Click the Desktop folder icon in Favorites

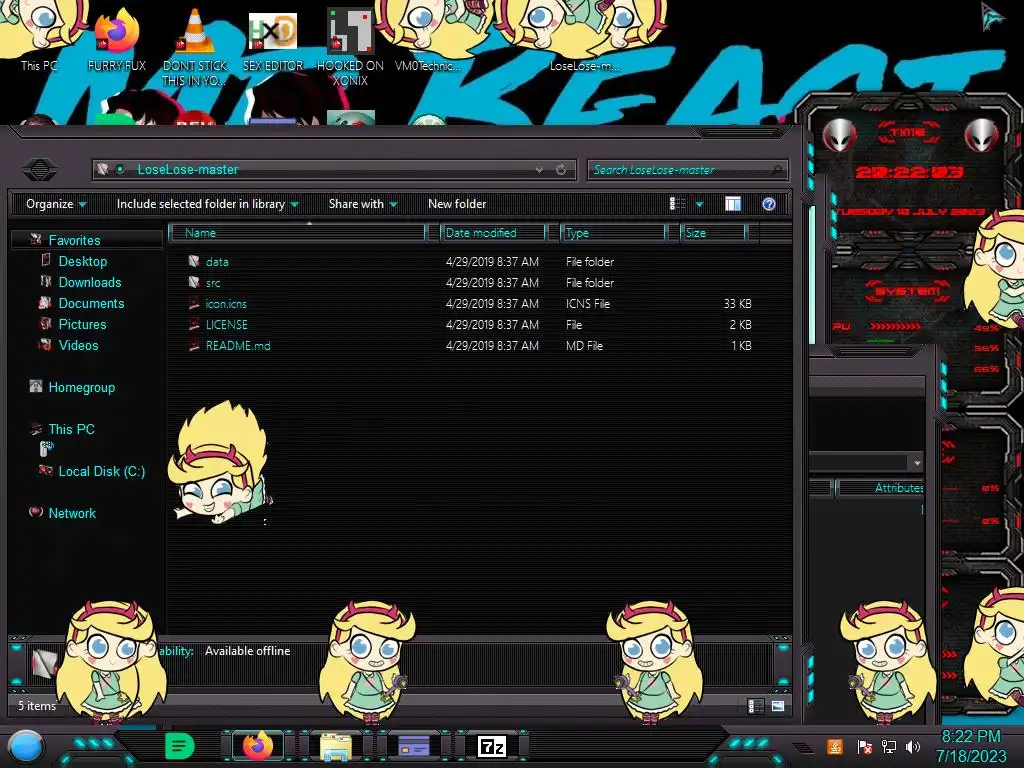pyautogui.click(x=46, y=261)
